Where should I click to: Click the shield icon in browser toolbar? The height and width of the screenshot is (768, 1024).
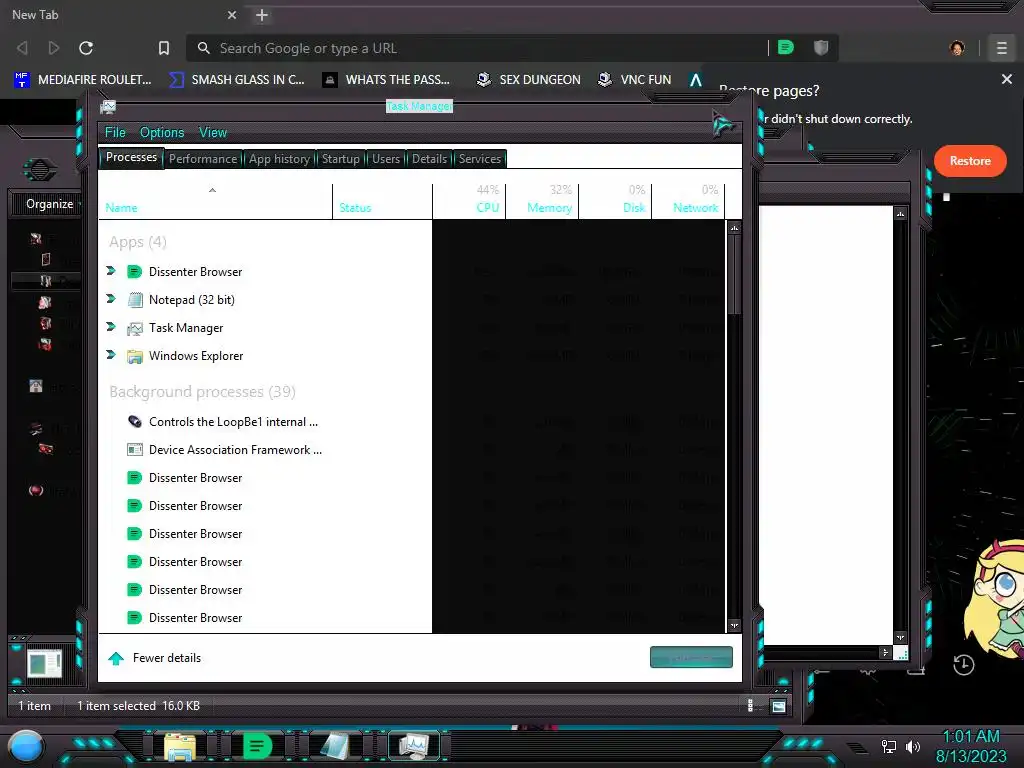(x=821, y=48)
